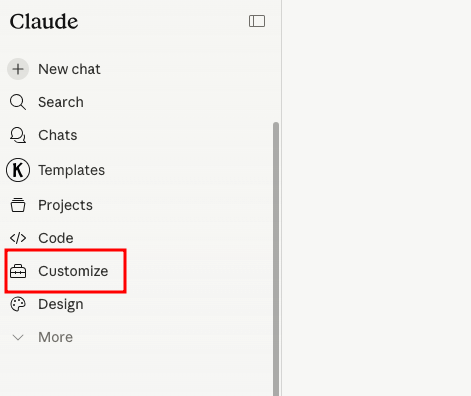Open the Code section
Image resolution: width=471 pixels, height=396 pixels.
click(56, 238)
